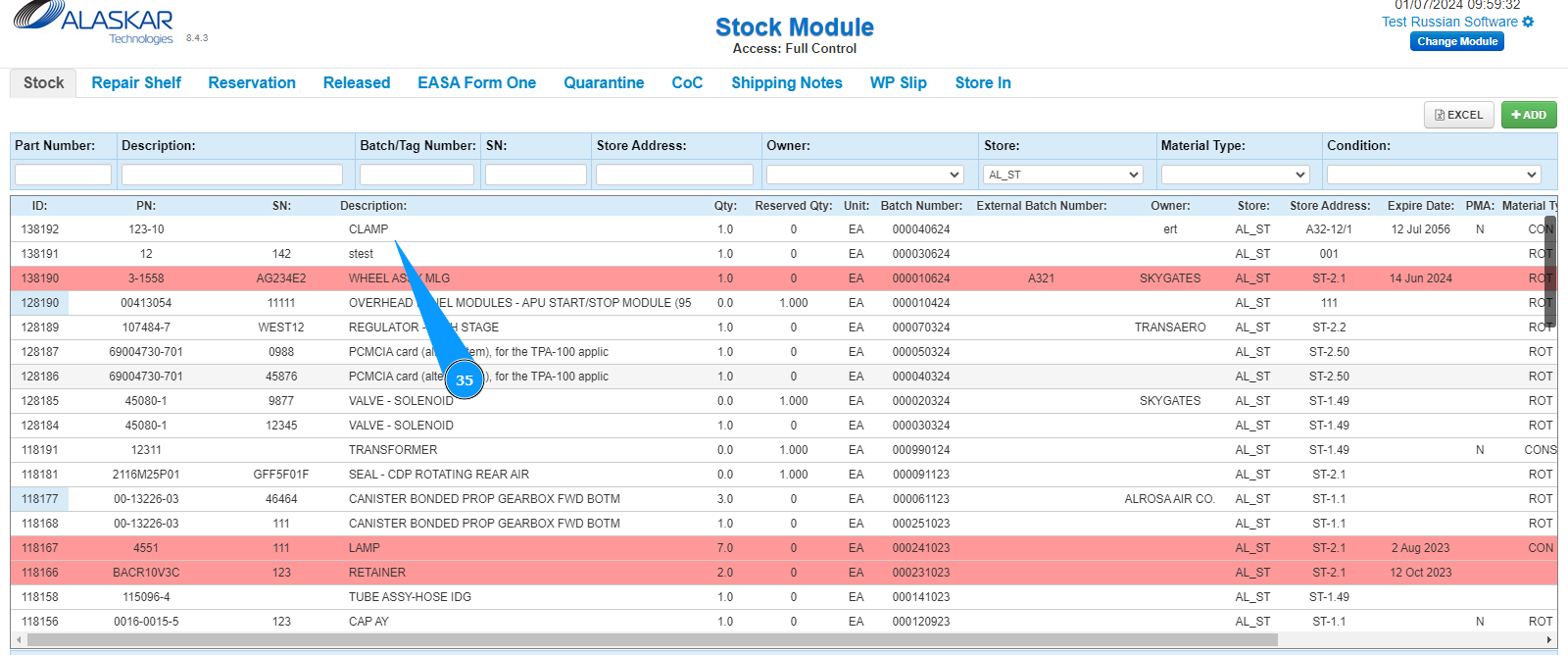
Task: Open the Test Russian Software link
Action: [1449, 22]
